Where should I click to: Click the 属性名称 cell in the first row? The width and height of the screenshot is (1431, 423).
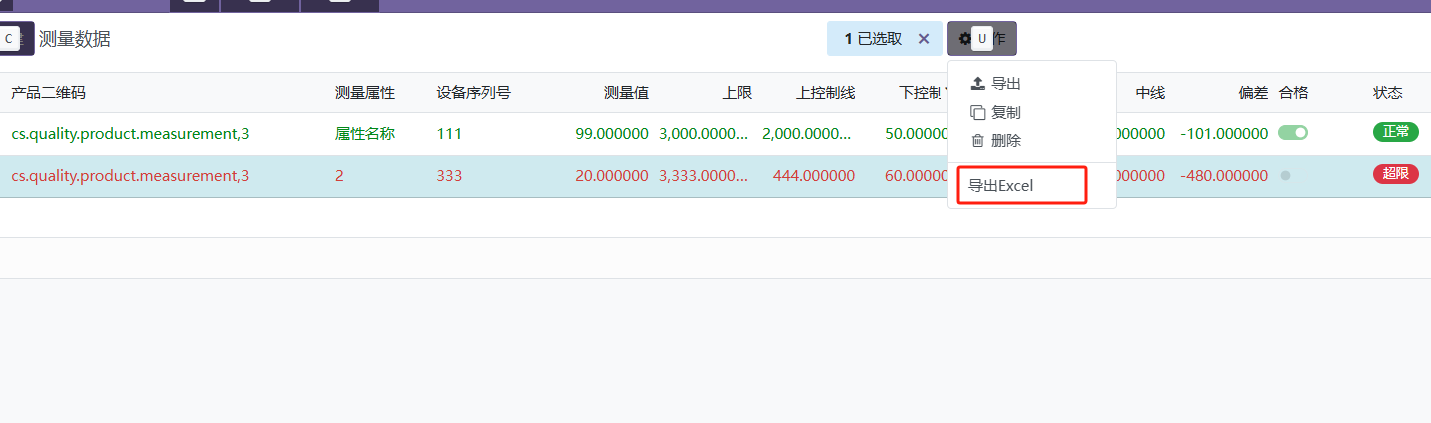click(x=364, y=133)
